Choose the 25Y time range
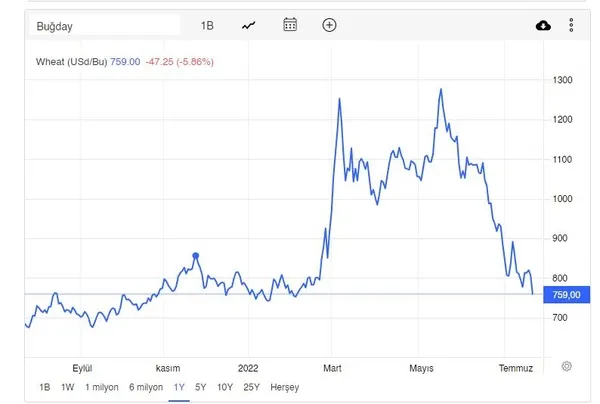 pos(250,387)
